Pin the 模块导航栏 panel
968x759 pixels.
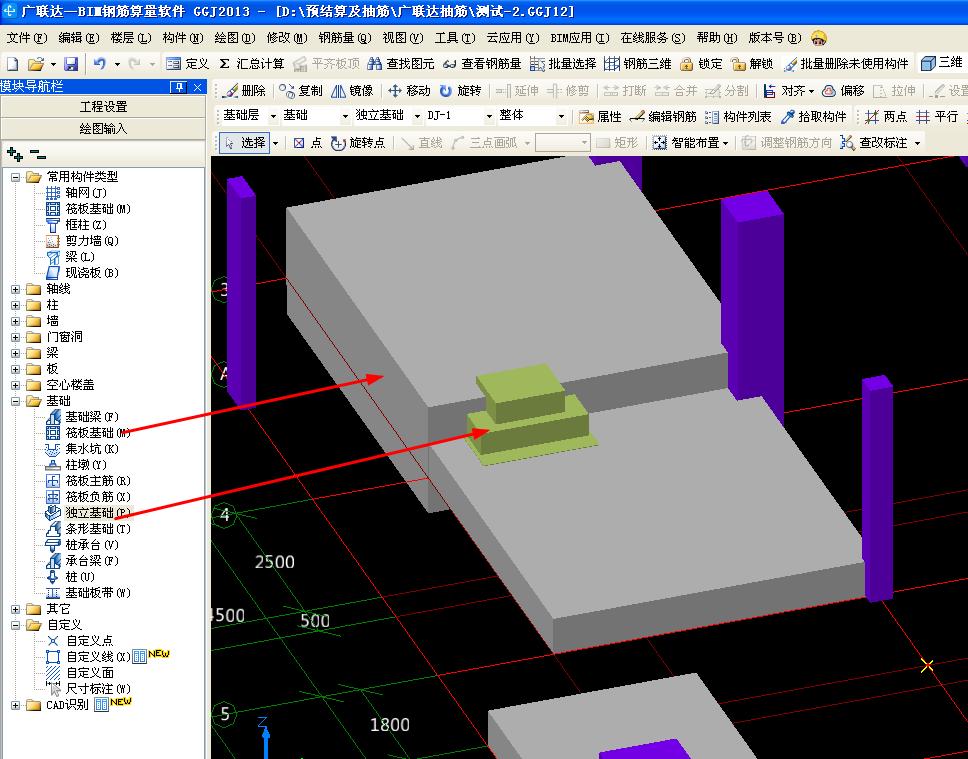coord(178,87)
